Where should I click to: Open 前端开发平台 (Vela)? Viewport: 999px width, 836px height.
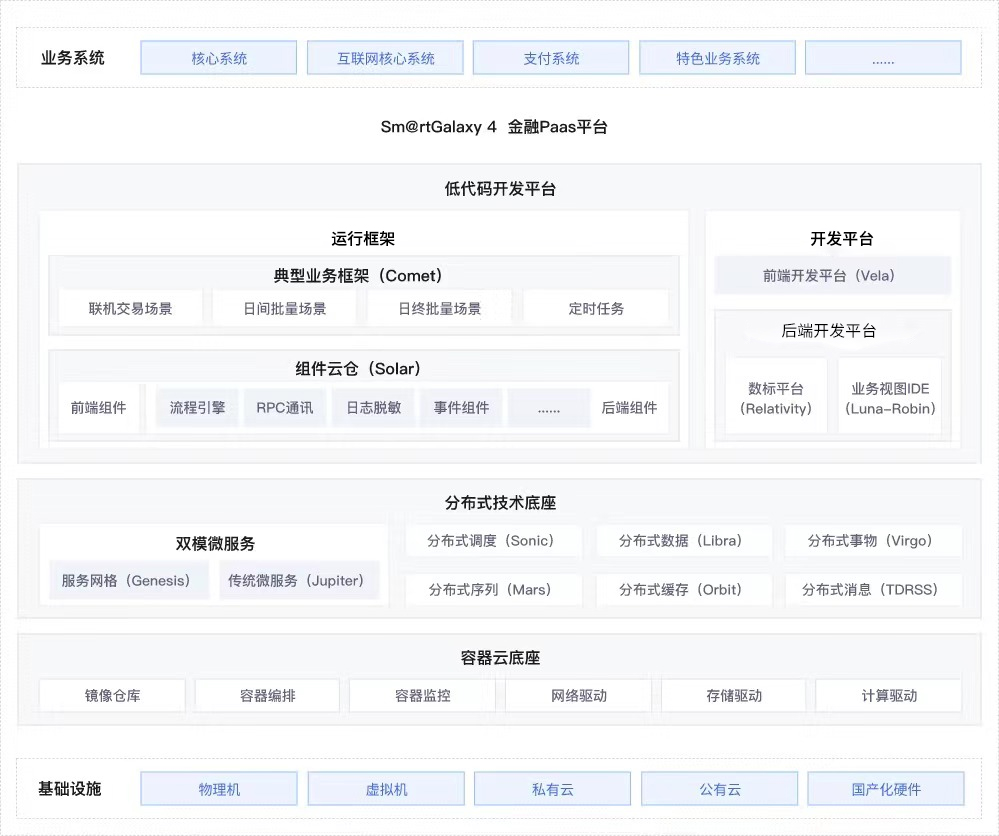[x=832, y=275]
